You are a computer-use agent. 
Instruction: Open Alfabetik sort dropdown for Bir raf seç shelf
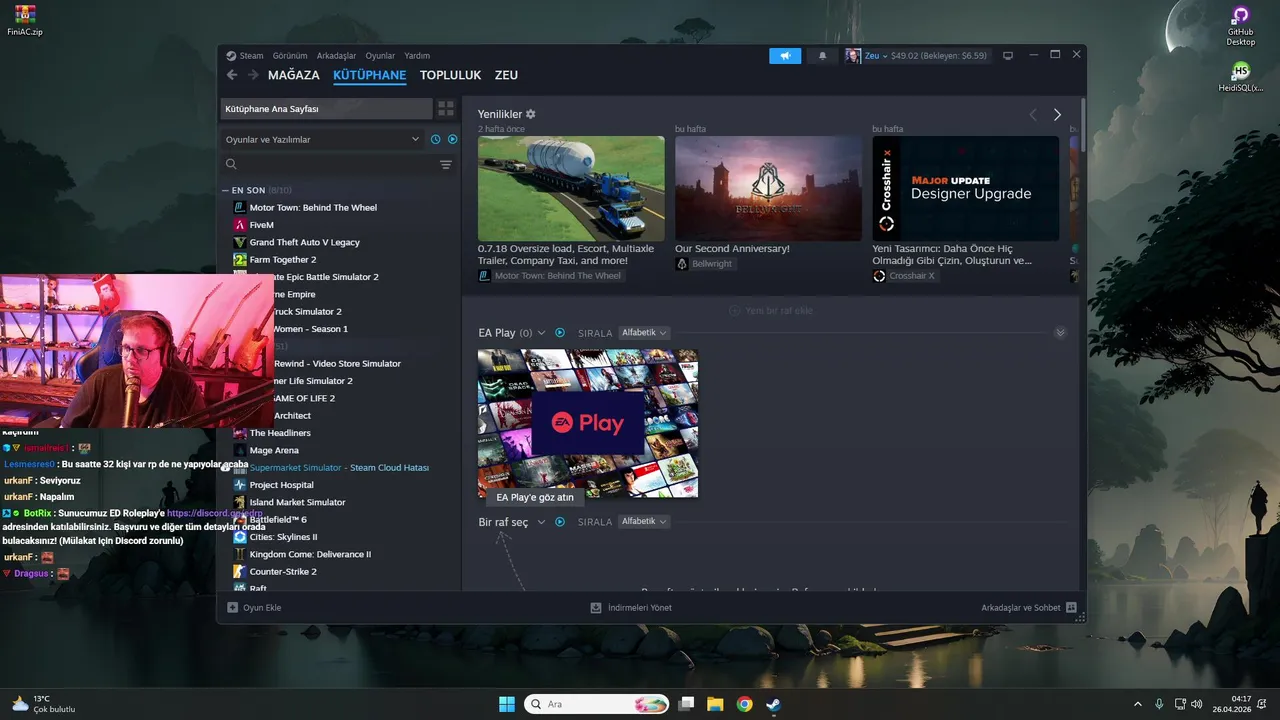(x=644, y=522)
